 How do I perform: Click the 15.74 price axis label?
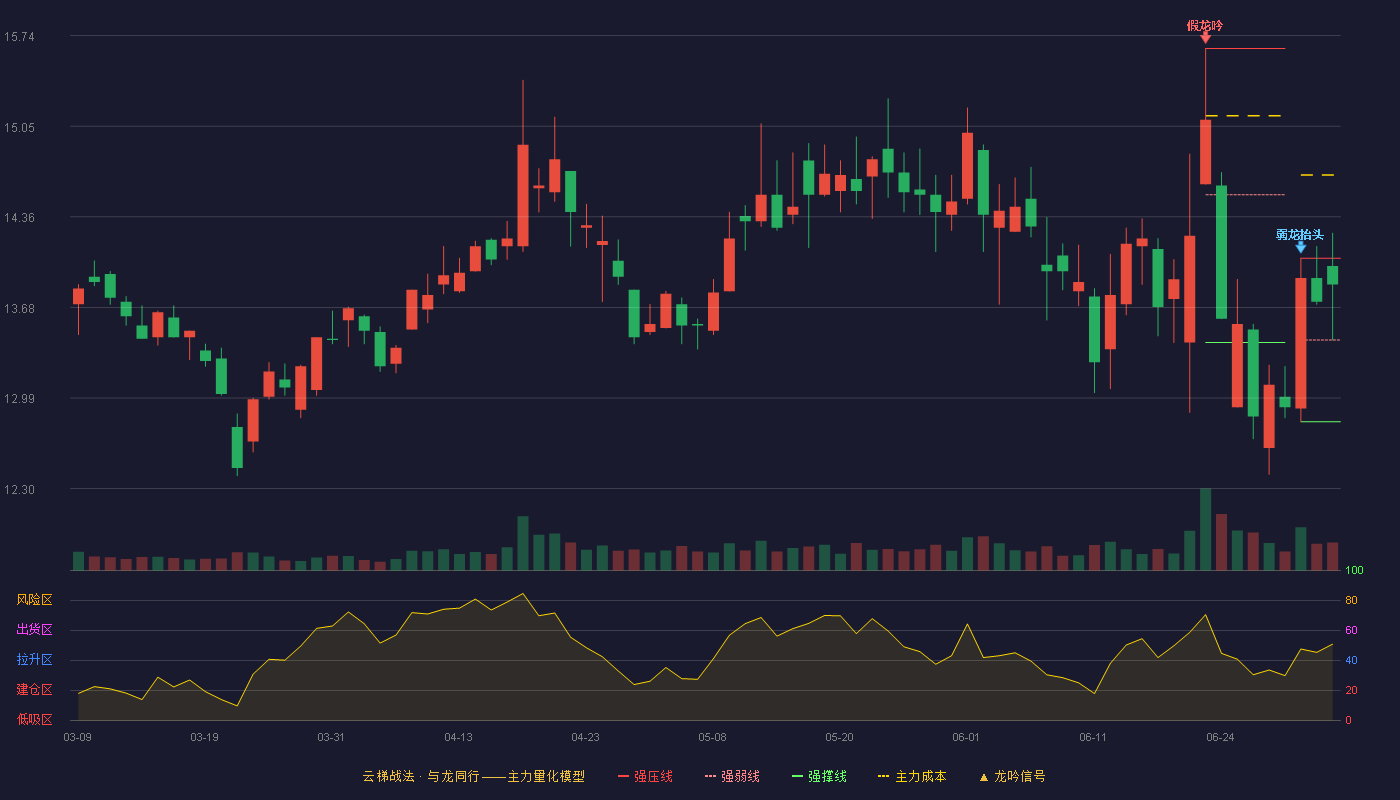click(19, 37)
